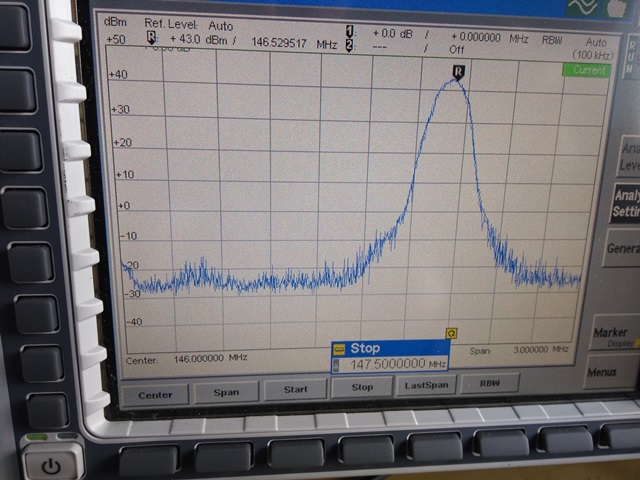Click the Stop popup title icon
Image resolution: width=640 pixels, height=480 pixels.
[340, 348]
